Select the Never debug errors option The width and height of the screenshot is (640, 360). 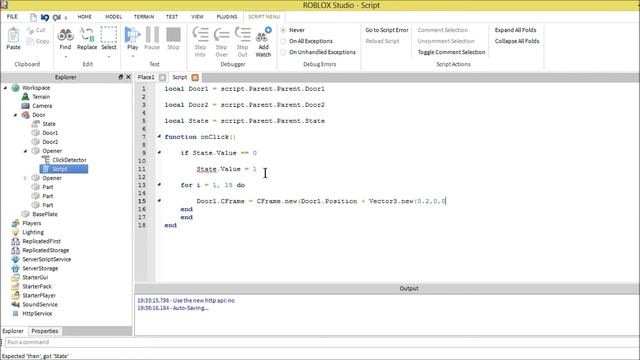pyautogui.click(x=283, y=30)
